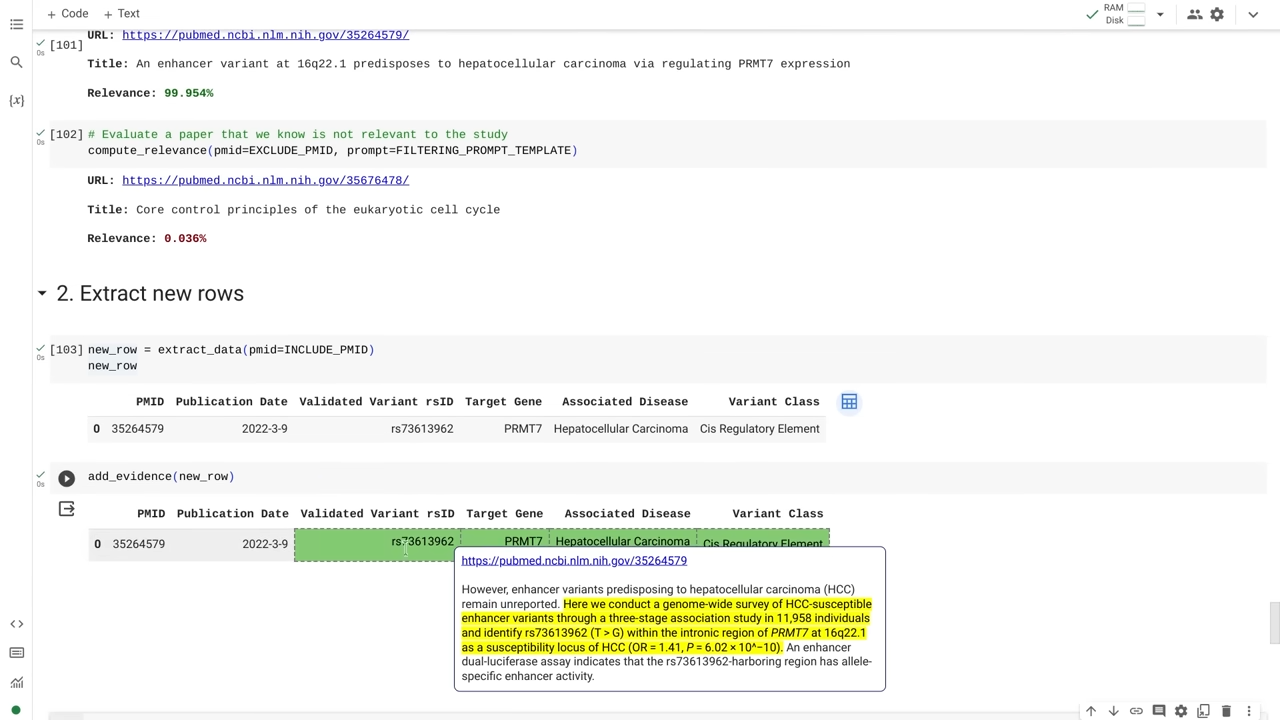Open the RAM/Disk runtime dropdown arrow
This screenshot has height=720, width=1280.
coord(1160,14)
